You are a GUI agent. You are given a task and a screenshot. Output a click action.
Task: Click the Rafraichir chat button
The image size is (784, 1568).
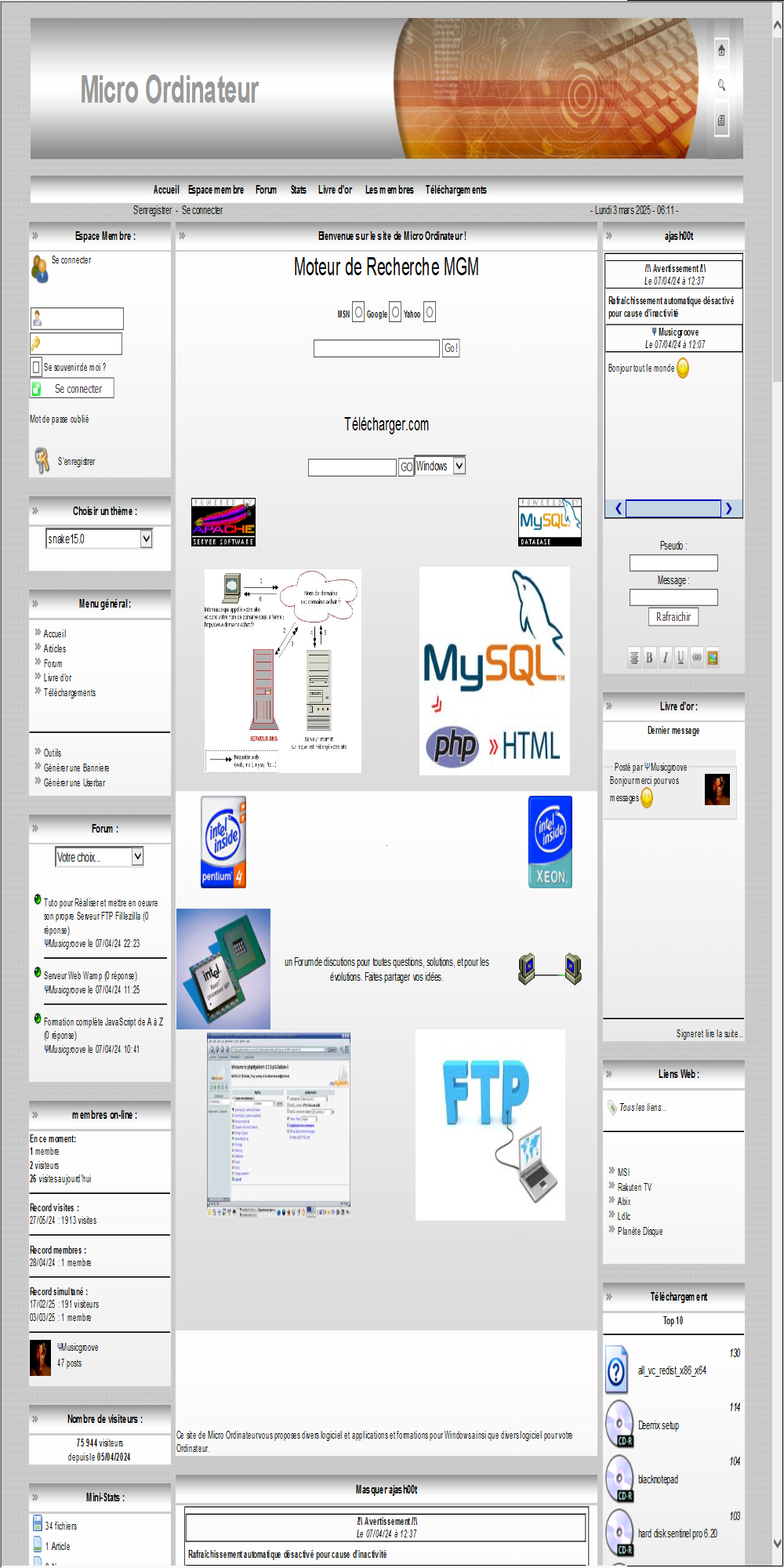[x=673, y=617]
